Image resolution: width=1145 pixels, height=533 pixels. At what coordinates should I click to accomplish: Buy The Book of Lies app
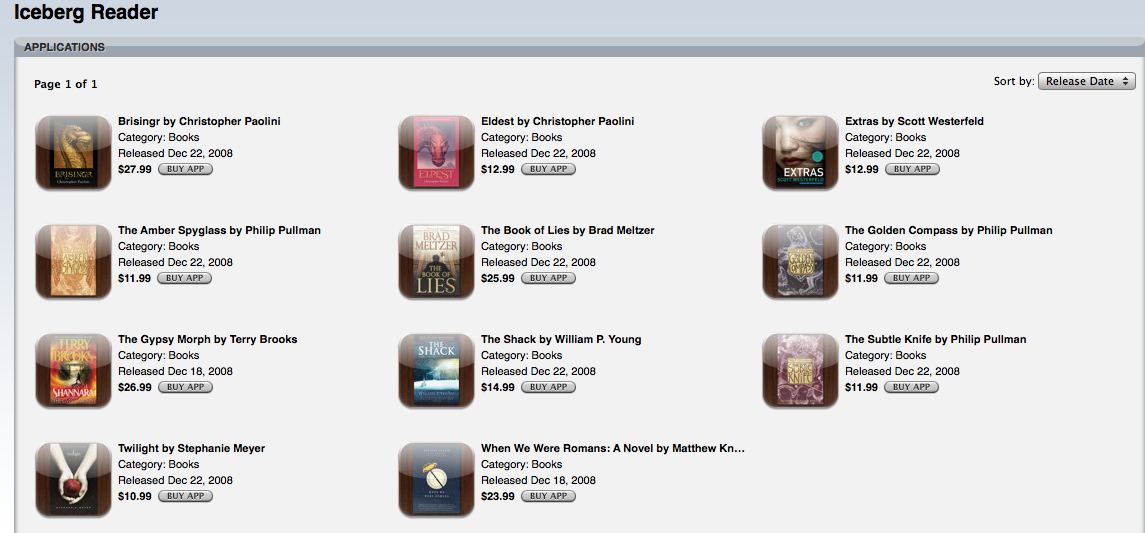548,278
